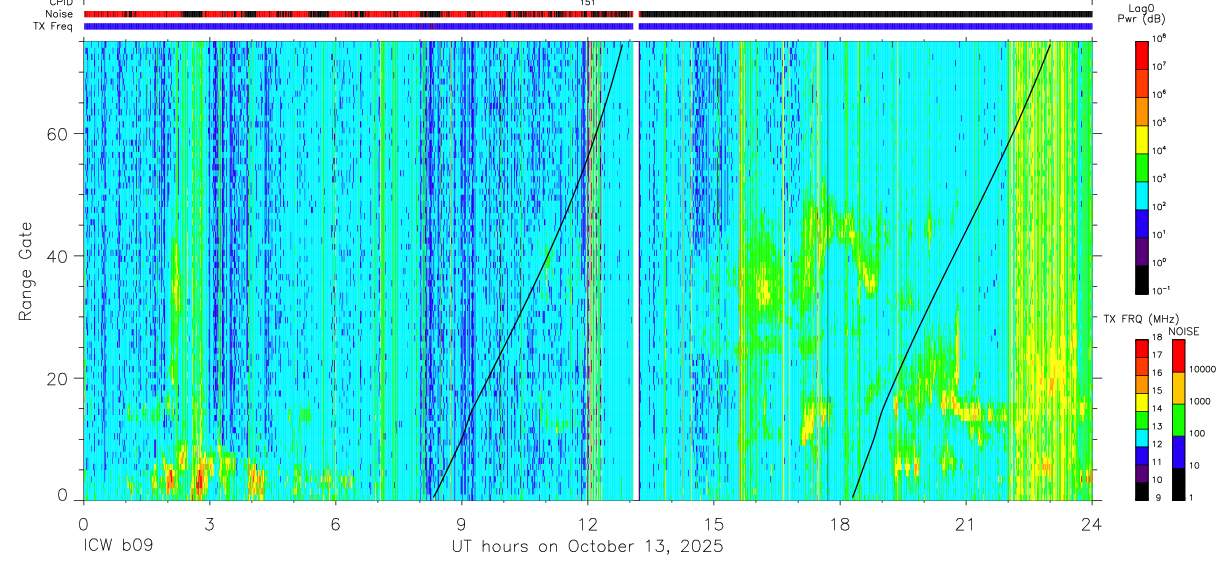Image resolution: width=1228 pixels, height=567 pixels.
Task: Click the top 10^8 label on the Lag0 Pwr colorbar
Action: pos(1159,37)
